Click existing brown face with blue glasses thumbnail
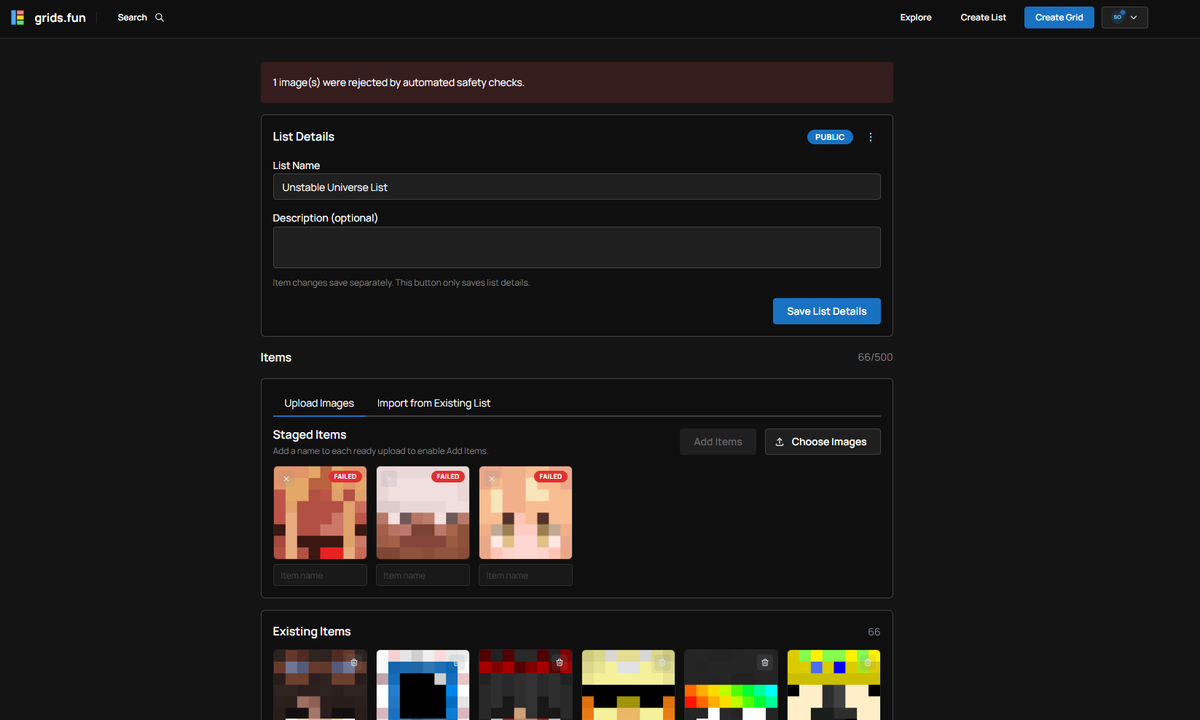The width and height of the screenshot is (1200, 720). click(x=320, y=685)
